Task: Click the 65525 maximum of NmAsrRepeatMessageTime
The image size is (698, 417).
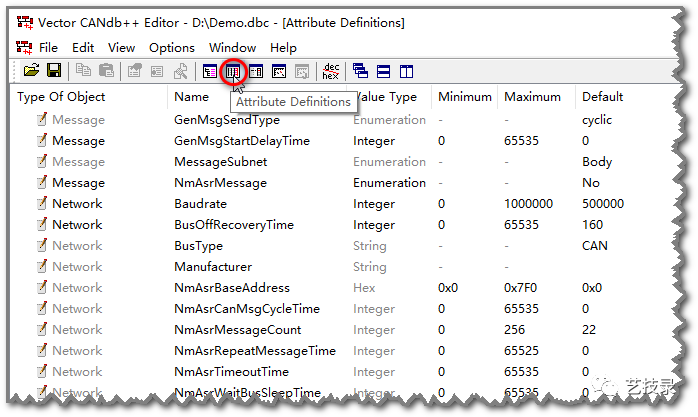Action: pos(521,351)
